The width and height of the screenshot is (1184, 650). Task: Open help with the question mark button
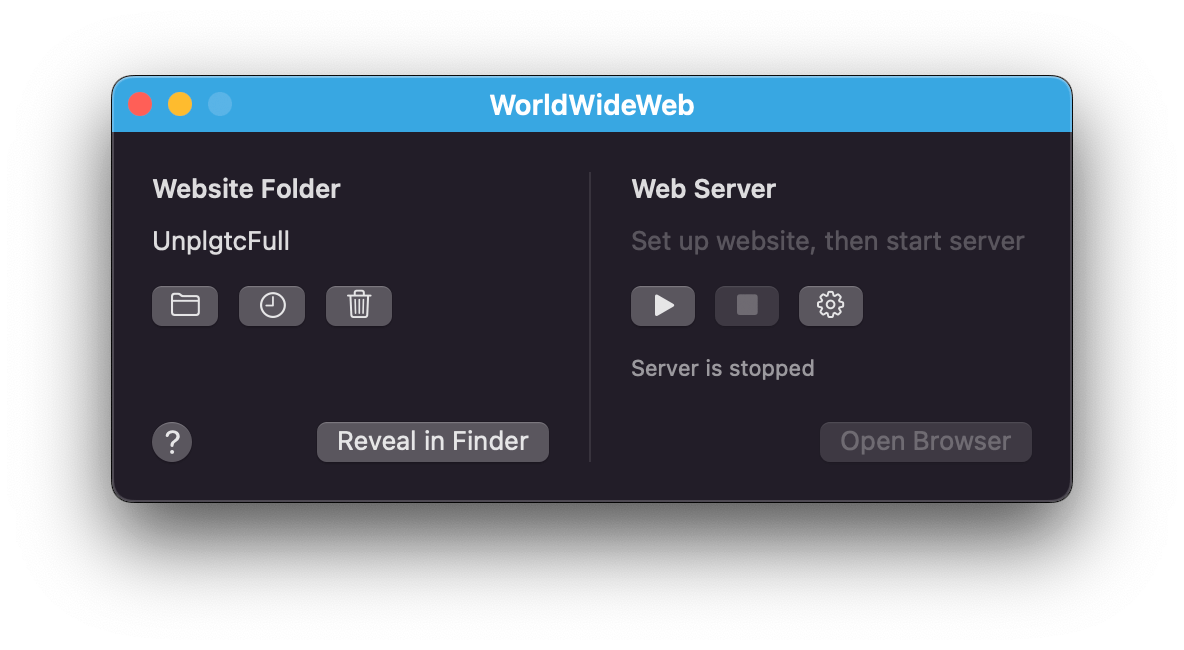(172, 442)
